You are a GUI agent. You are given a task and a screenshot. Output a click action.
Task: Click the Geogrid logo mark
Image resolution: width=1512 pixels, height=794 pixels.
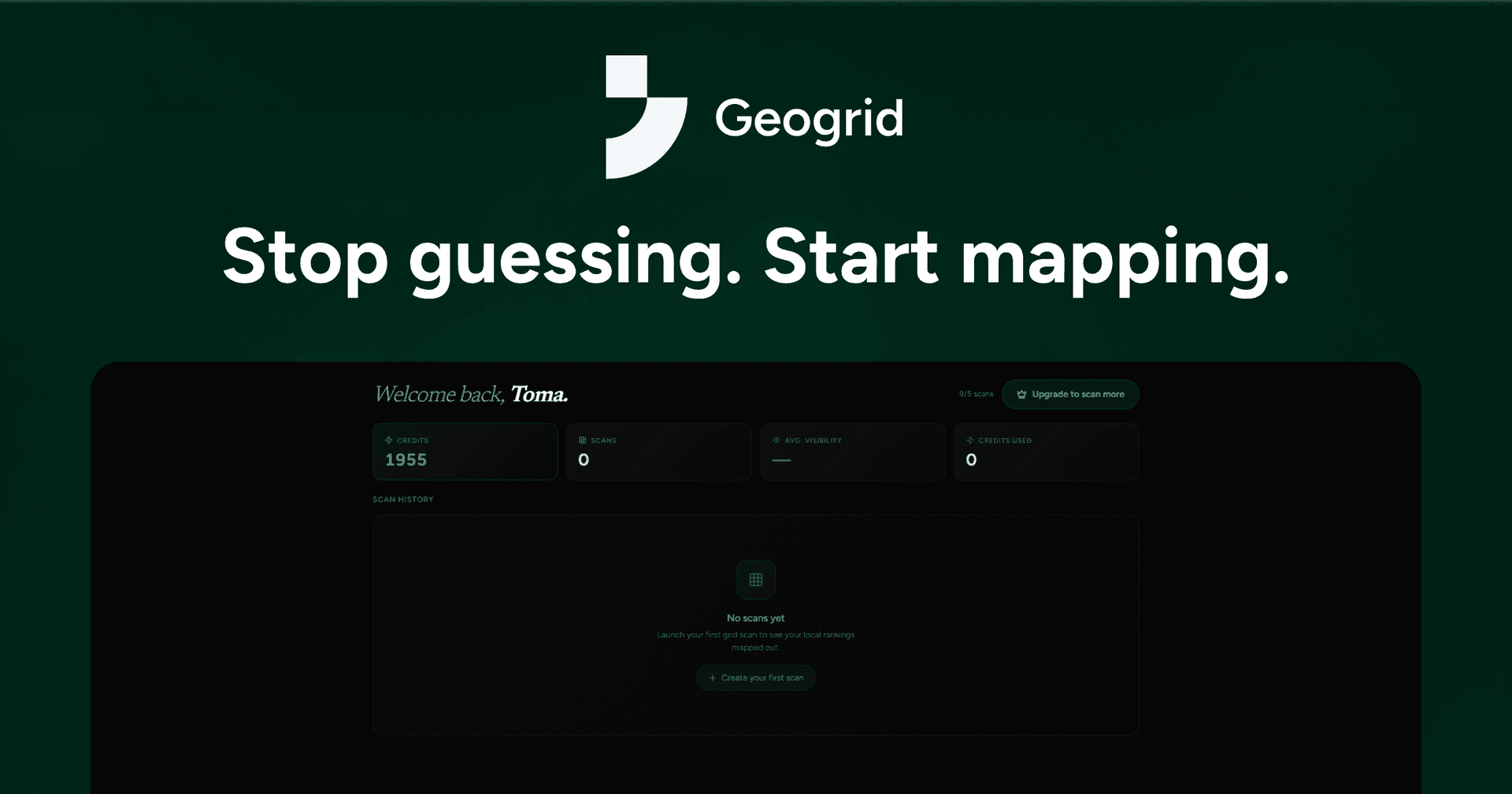click(x=646, y=117)
